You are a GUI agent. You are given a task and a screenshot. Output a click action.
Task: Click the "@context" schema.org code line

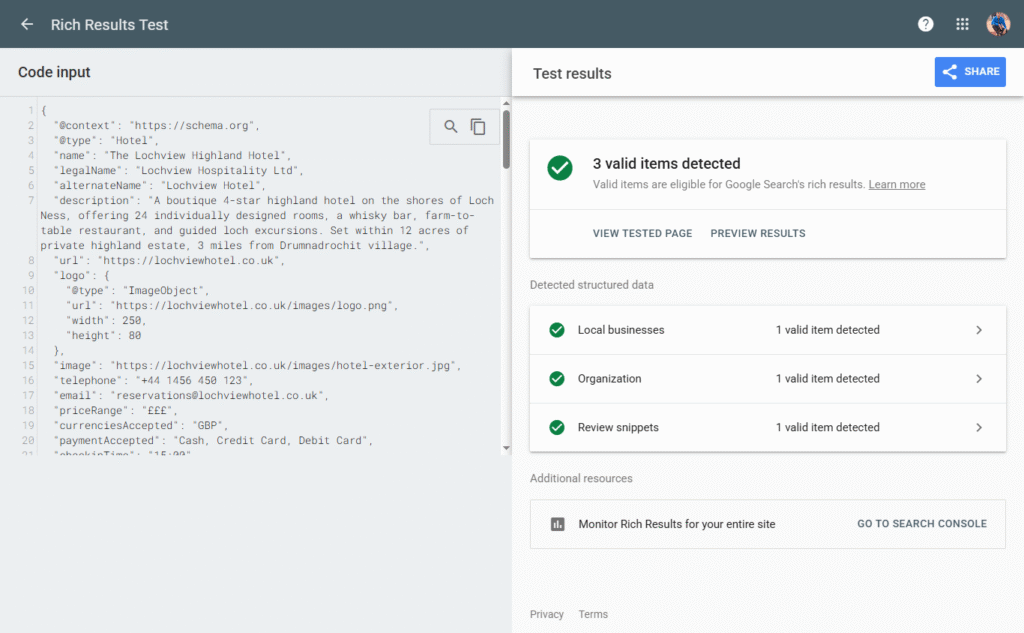coord(157,125)
